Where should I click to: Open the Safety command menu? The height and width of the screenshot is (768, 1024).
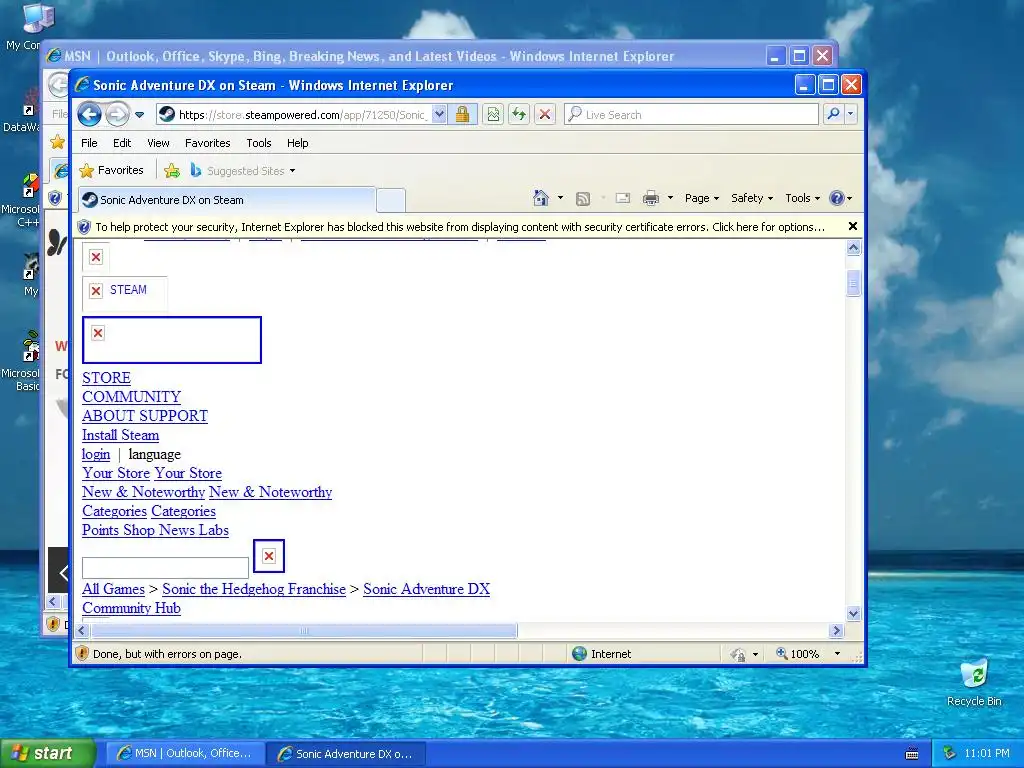(x=752, y=198)
